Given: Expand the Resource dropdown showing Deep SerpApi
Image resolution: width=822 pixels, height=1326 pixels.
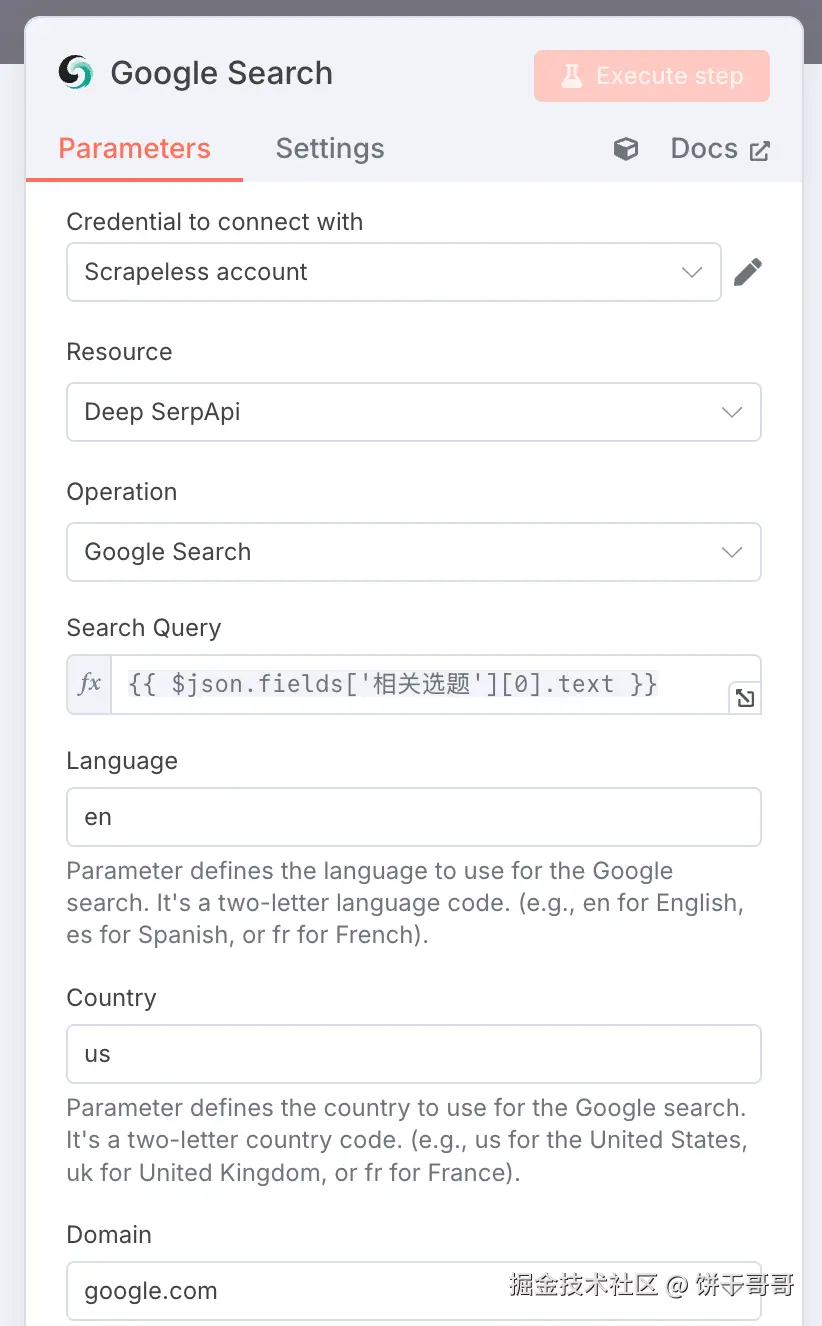Looking at the screenshot, I should coord(413,412).
